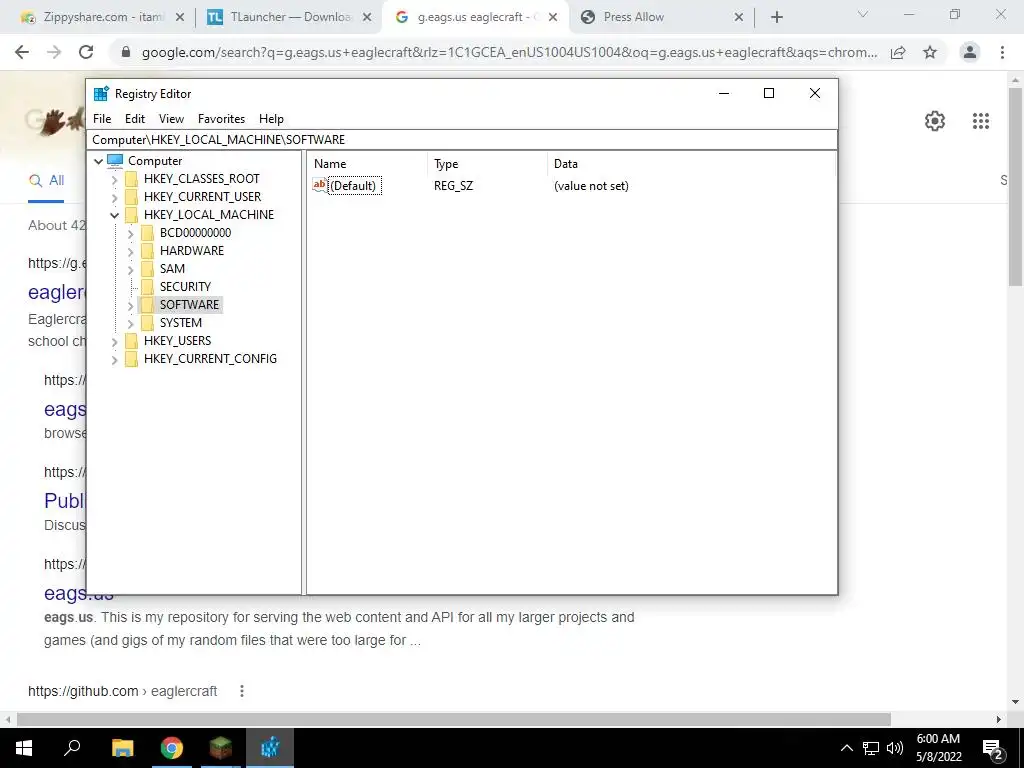The image size is (1024, 768).
Task: Click the registry path address bar
Action: tap(462, 140)
